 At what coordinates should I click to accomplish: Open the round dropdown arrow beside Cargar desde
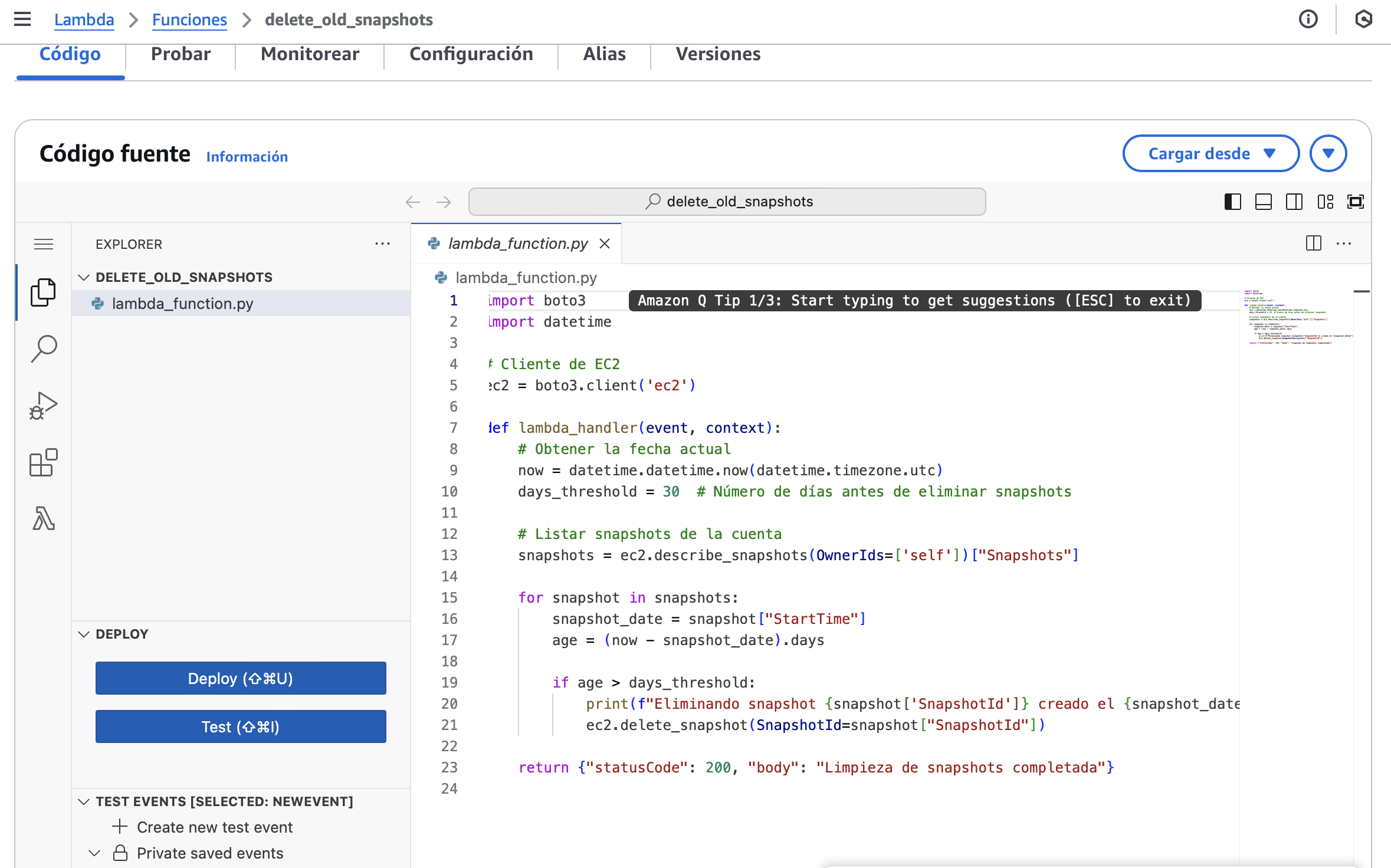click(x=1328, y=153)
